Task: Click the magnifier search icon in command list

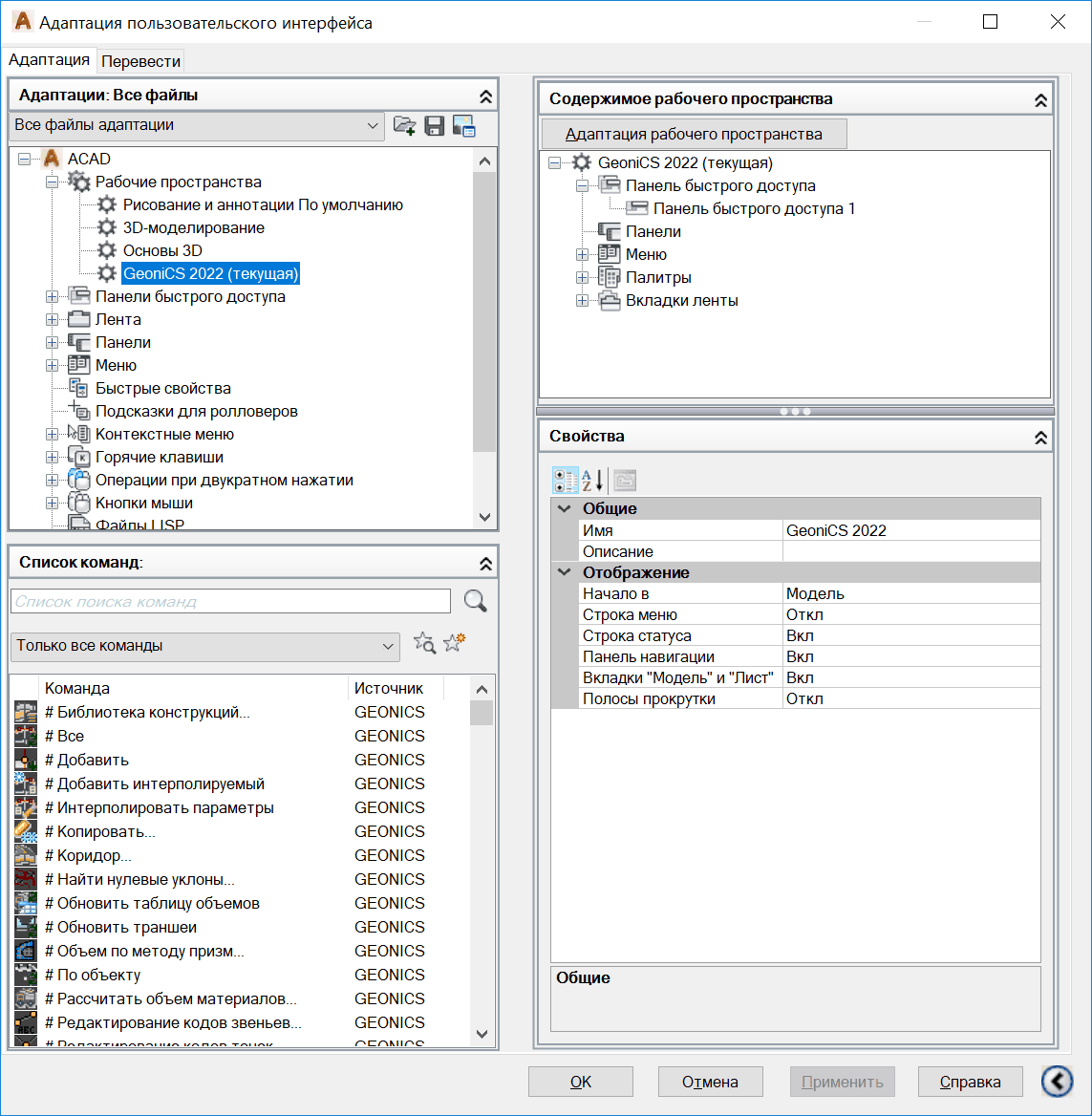Action: point(475,601)
